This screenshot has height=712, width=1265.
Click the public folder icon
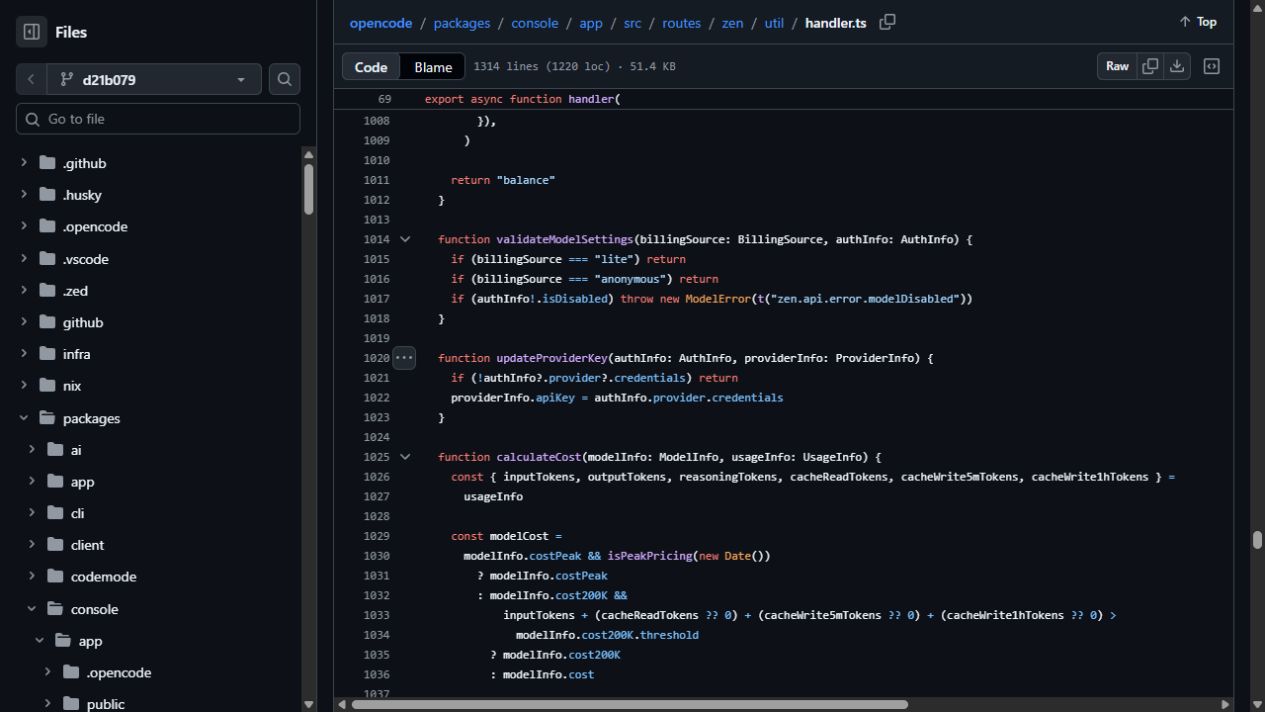click(71, 704)
